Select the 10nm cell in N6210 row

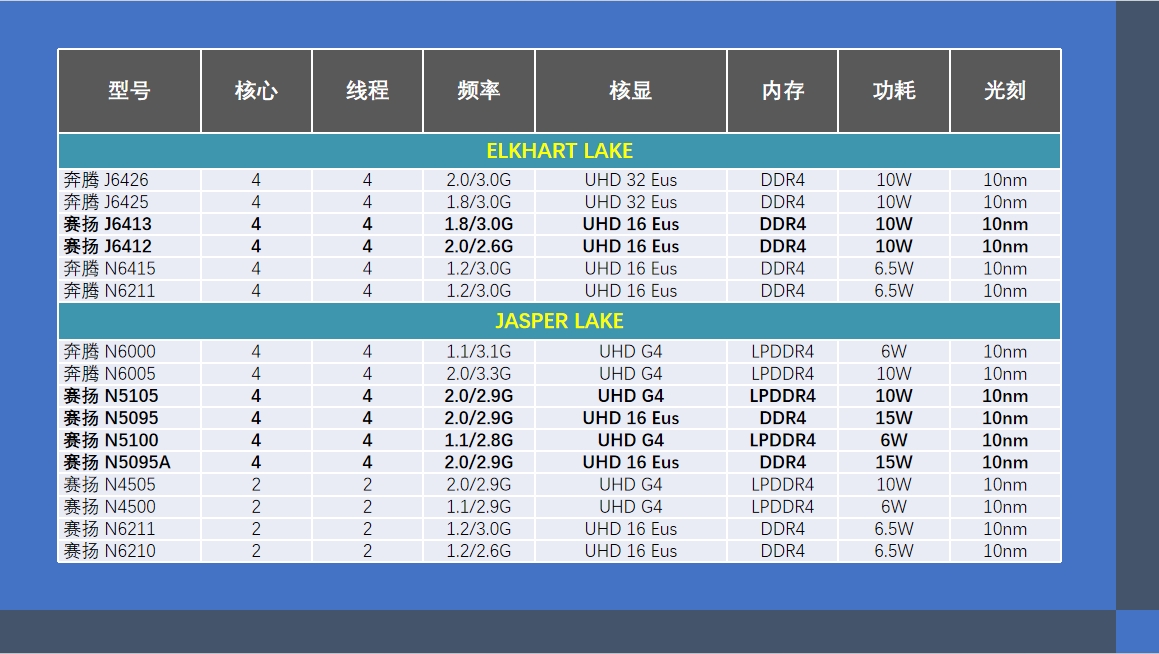point(1005,551)
